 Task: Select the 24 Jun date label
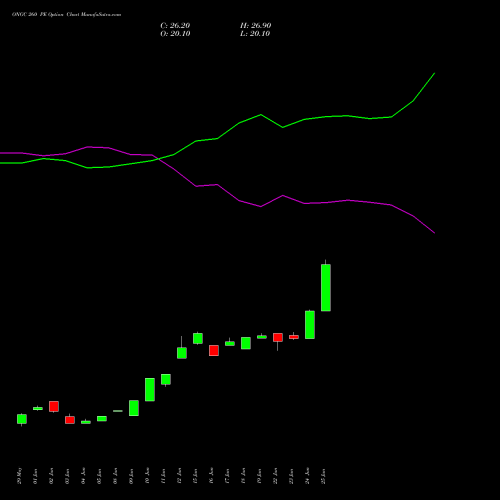pos(308,476)
